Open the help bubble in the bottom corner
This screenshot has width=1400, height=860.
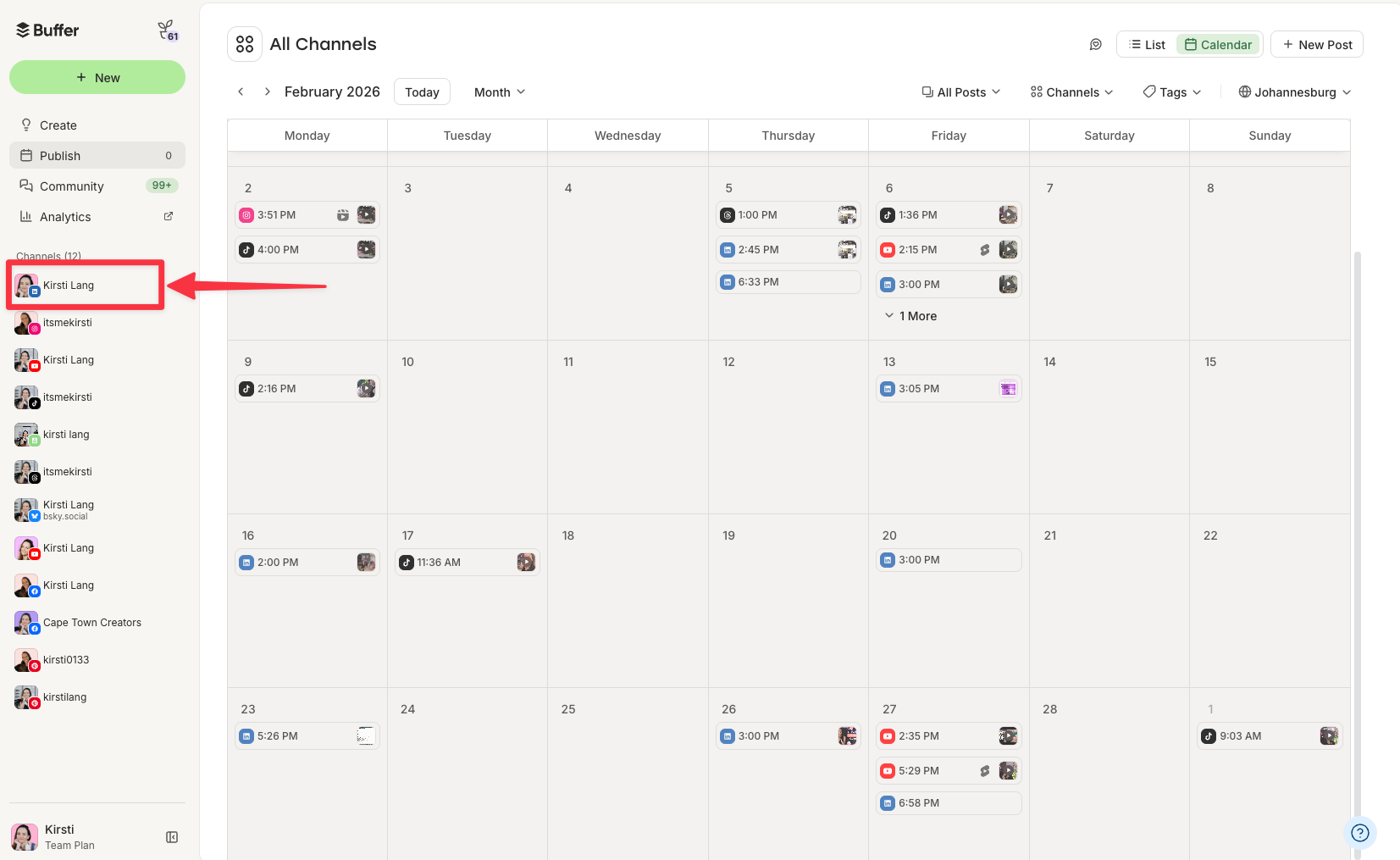tap(1359, 833)
